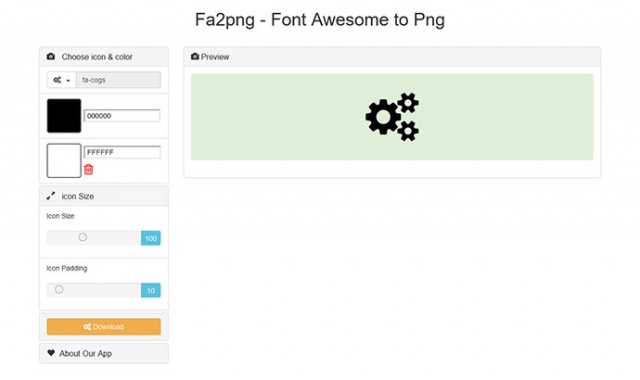
Task: Click the cogs glyph on the Download button
Action: coord(87,327)
